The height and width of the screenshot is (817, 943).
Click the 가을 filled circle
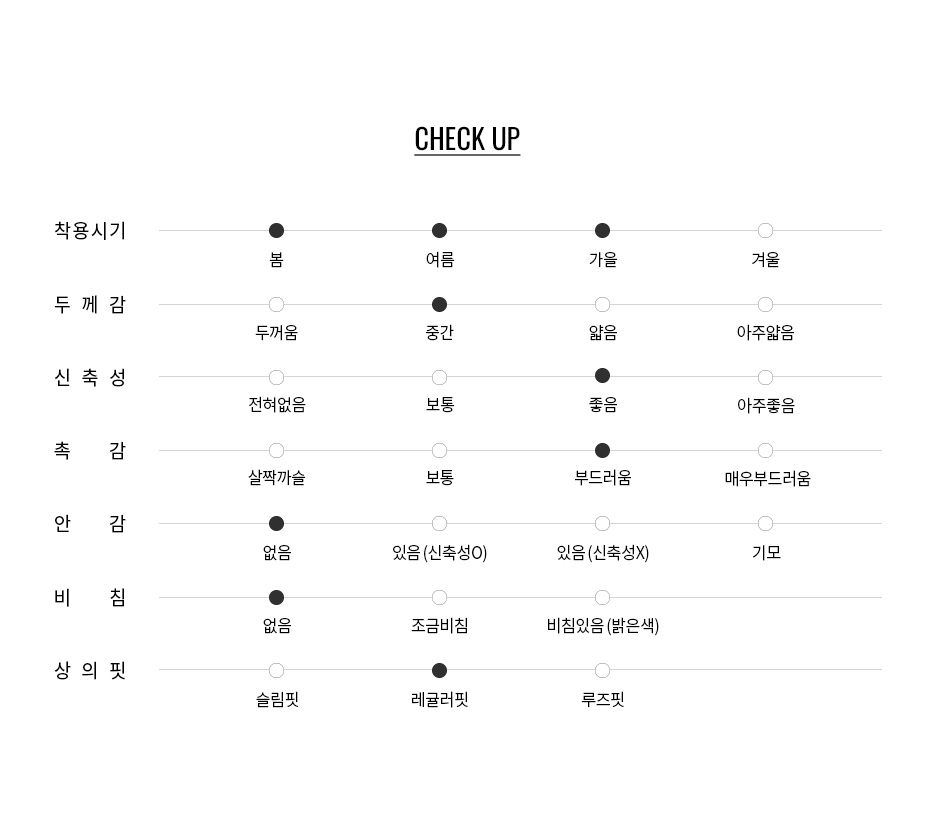(x=602, y=231)
